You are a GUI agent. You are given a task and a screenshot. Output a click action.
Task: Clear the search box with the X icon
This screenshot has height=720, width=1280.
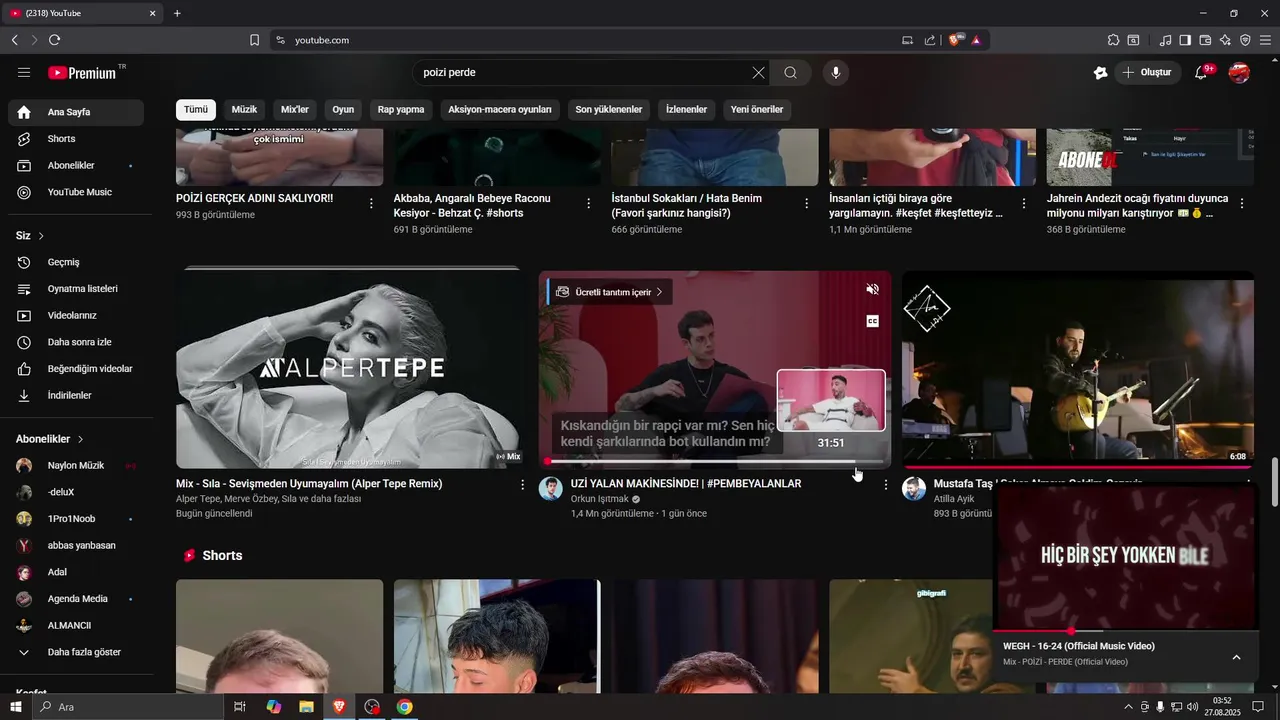pyautogui.click(x=758, y=72)
